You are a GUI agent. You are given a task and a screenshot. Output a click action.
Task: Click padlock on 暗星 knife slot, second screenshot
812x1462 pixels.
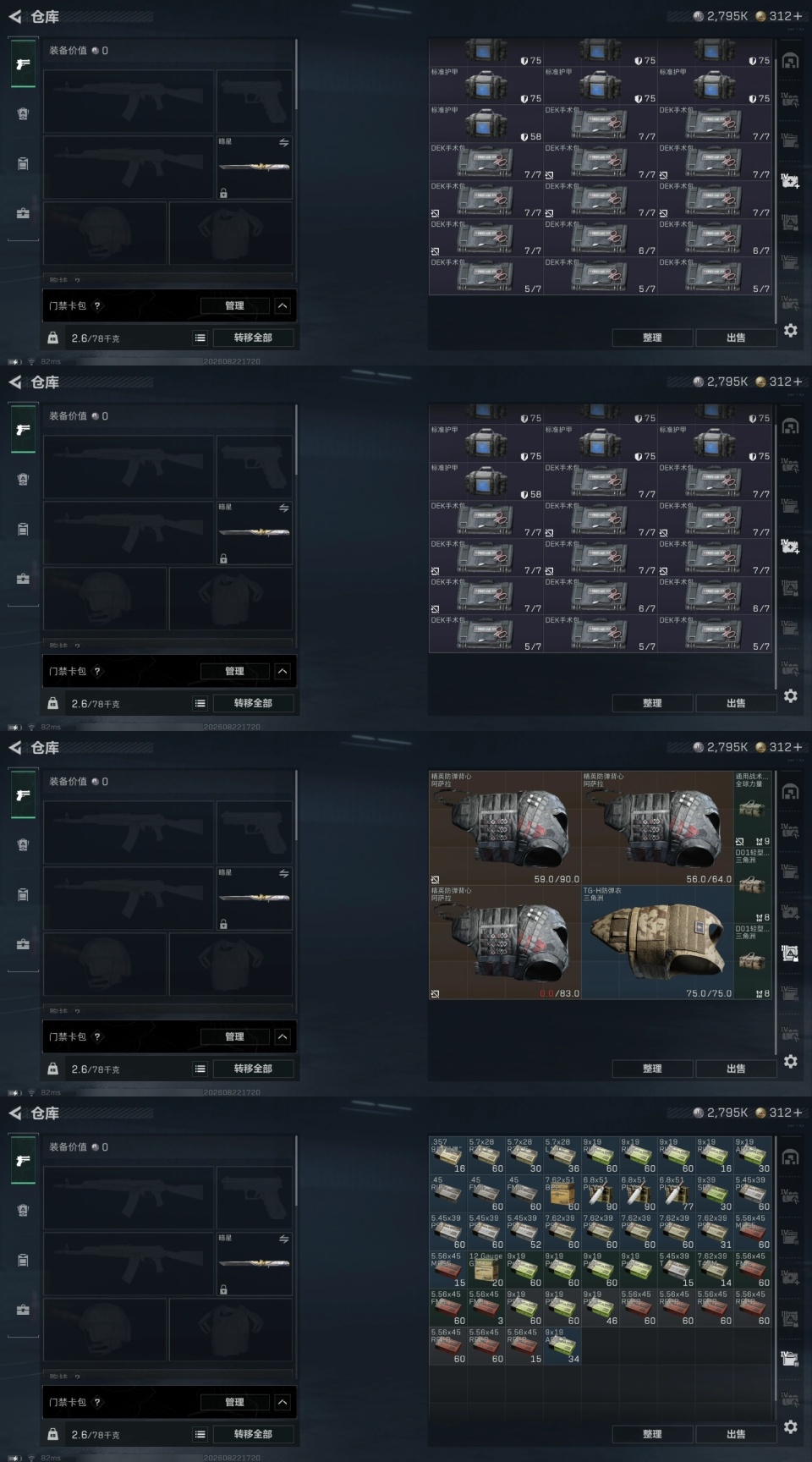(x=223, y=558)
